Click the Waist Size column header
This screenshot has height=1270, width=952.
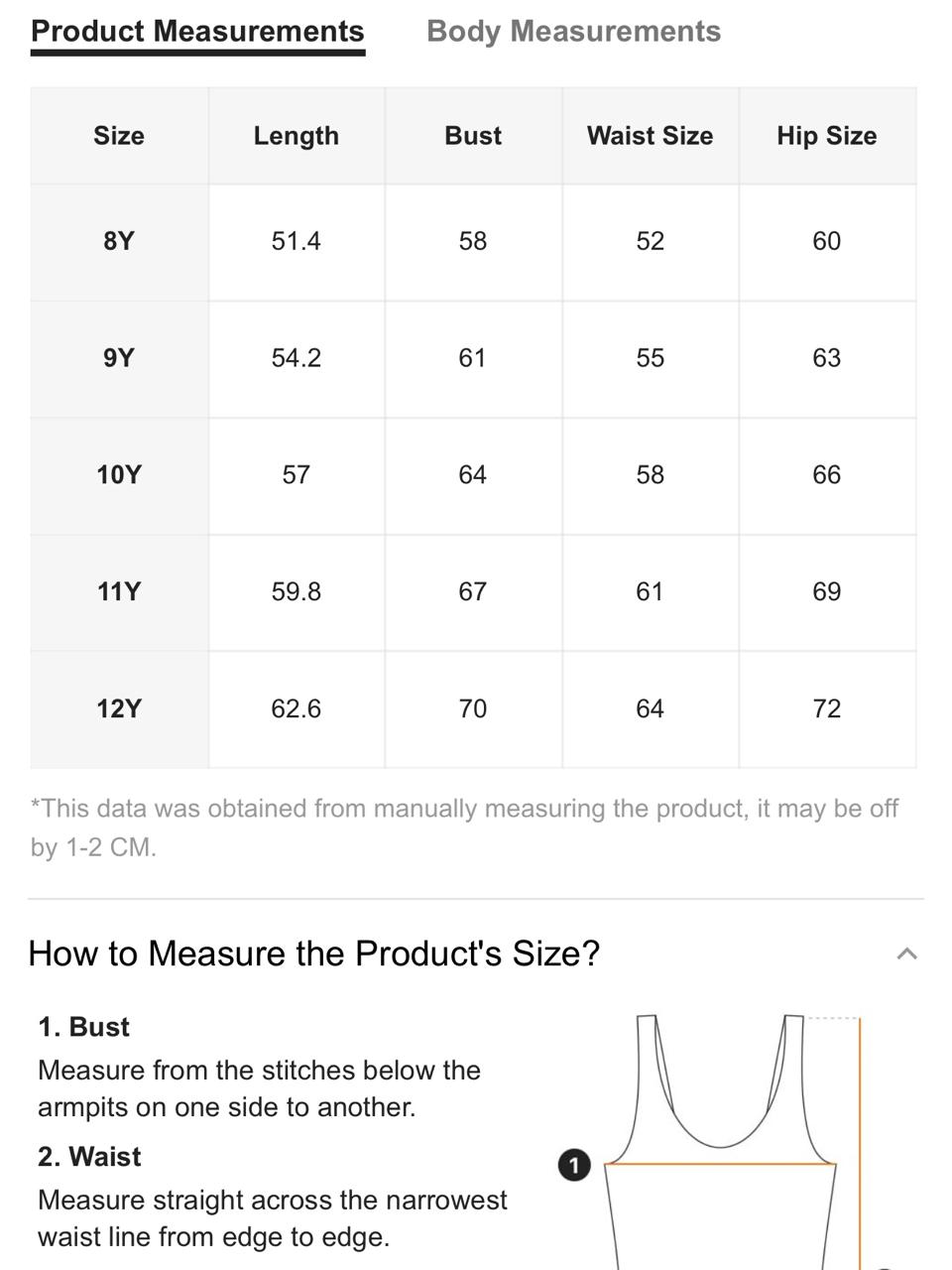650,136
